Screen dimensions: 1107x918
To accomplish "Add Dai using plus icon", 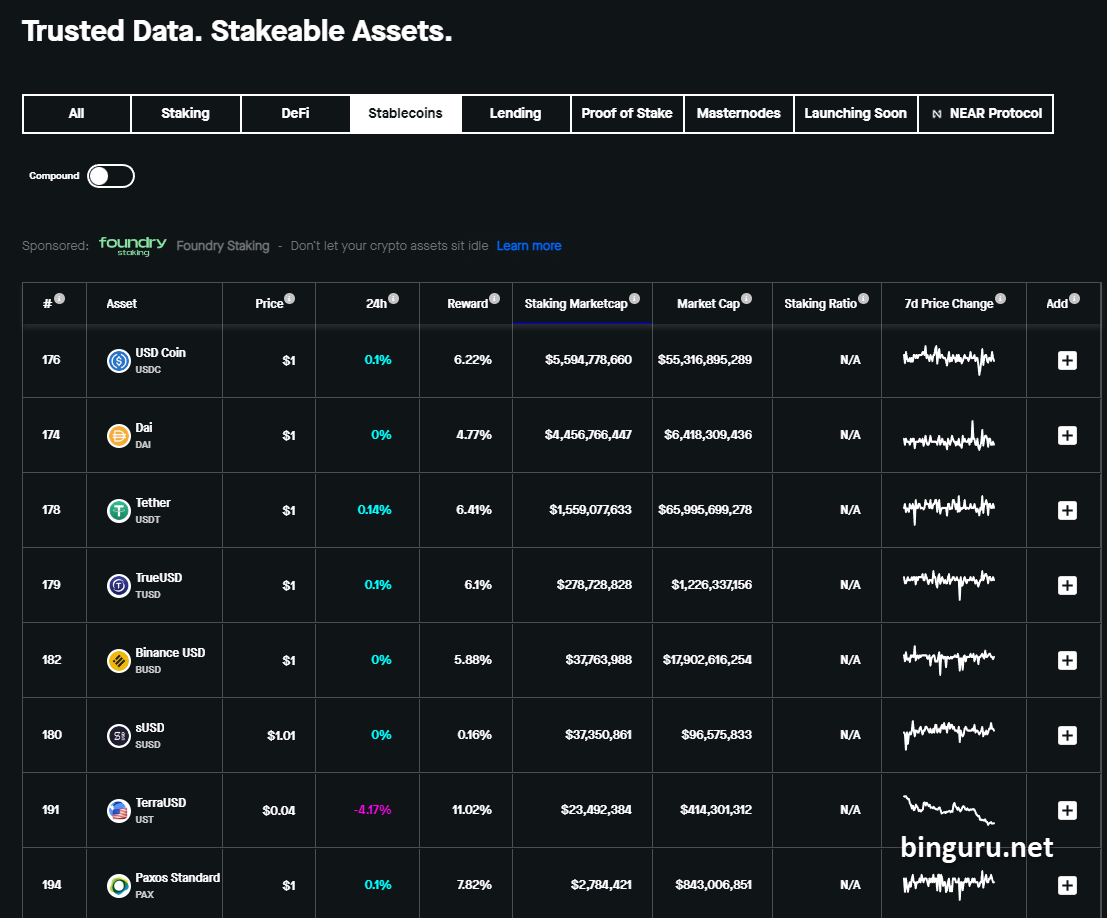I will (x=1067, y=435).
